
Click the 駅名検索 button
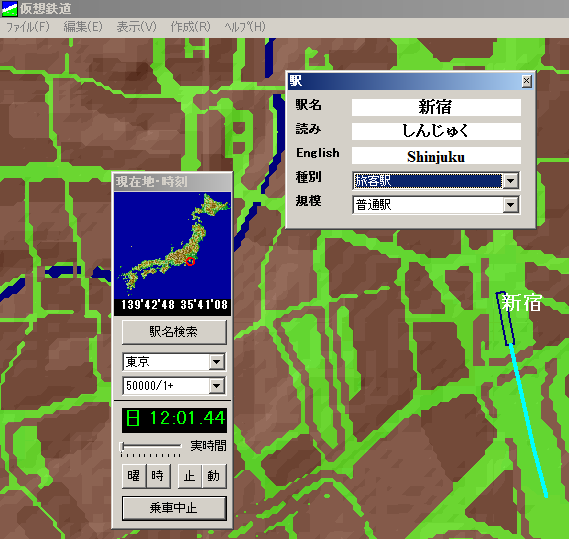[x=174, y=332]
